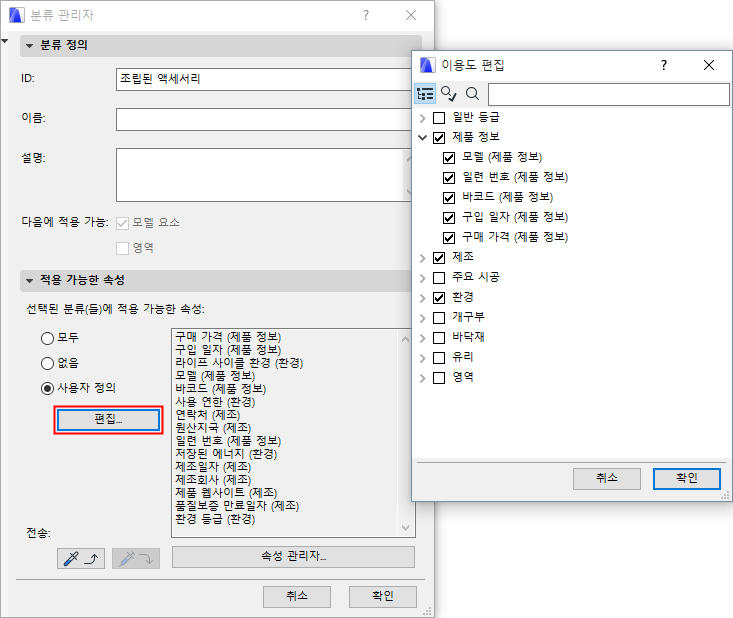Image resolution: width=733 pixels, height=618 pixels.
Task: Click the help question mark in 분류 관리자
Action: (x=366, y=15)
